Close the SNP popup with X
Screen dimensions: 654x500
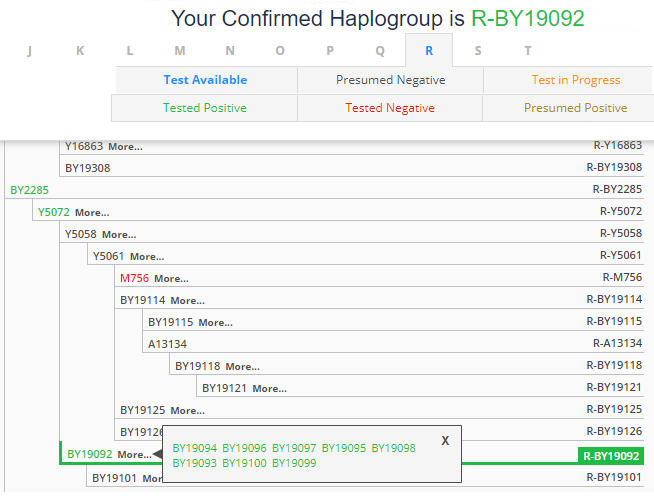pos(445,441)
